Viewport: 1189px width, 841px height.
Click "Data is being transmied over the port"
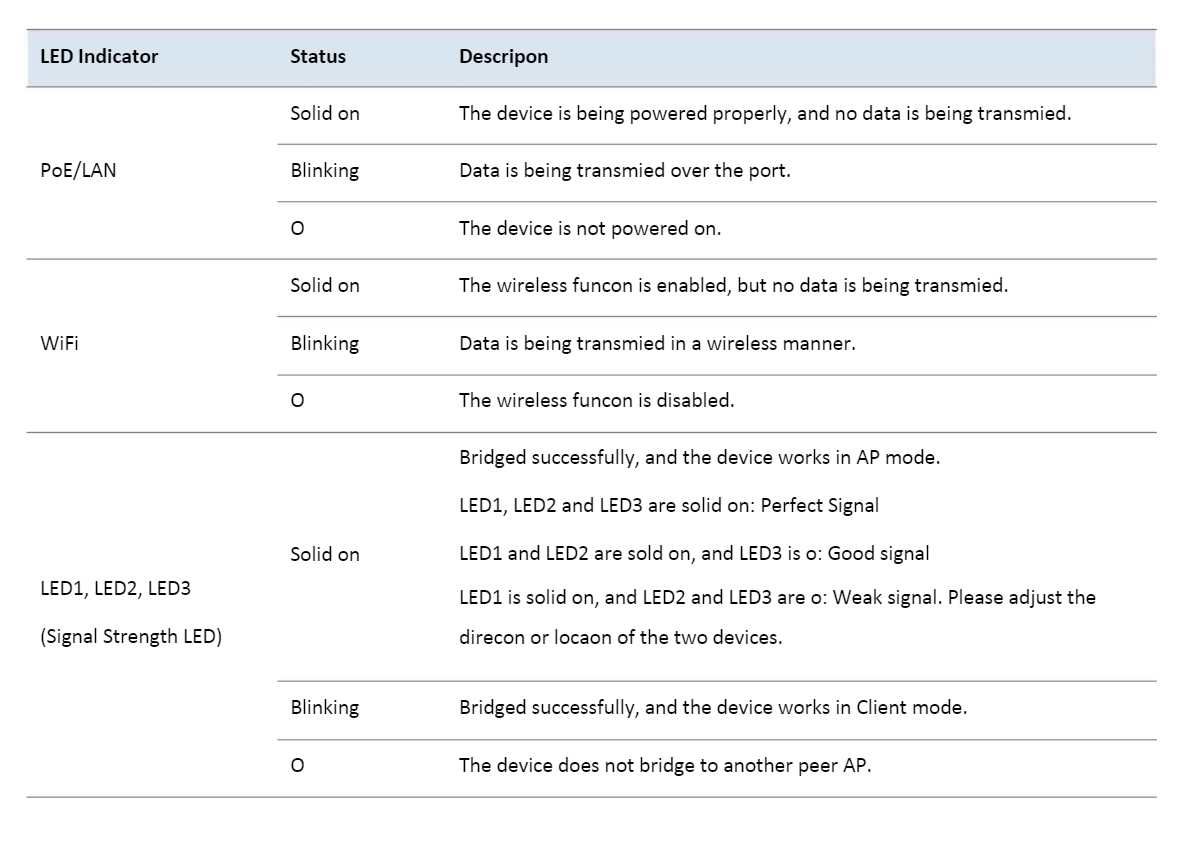624,171
